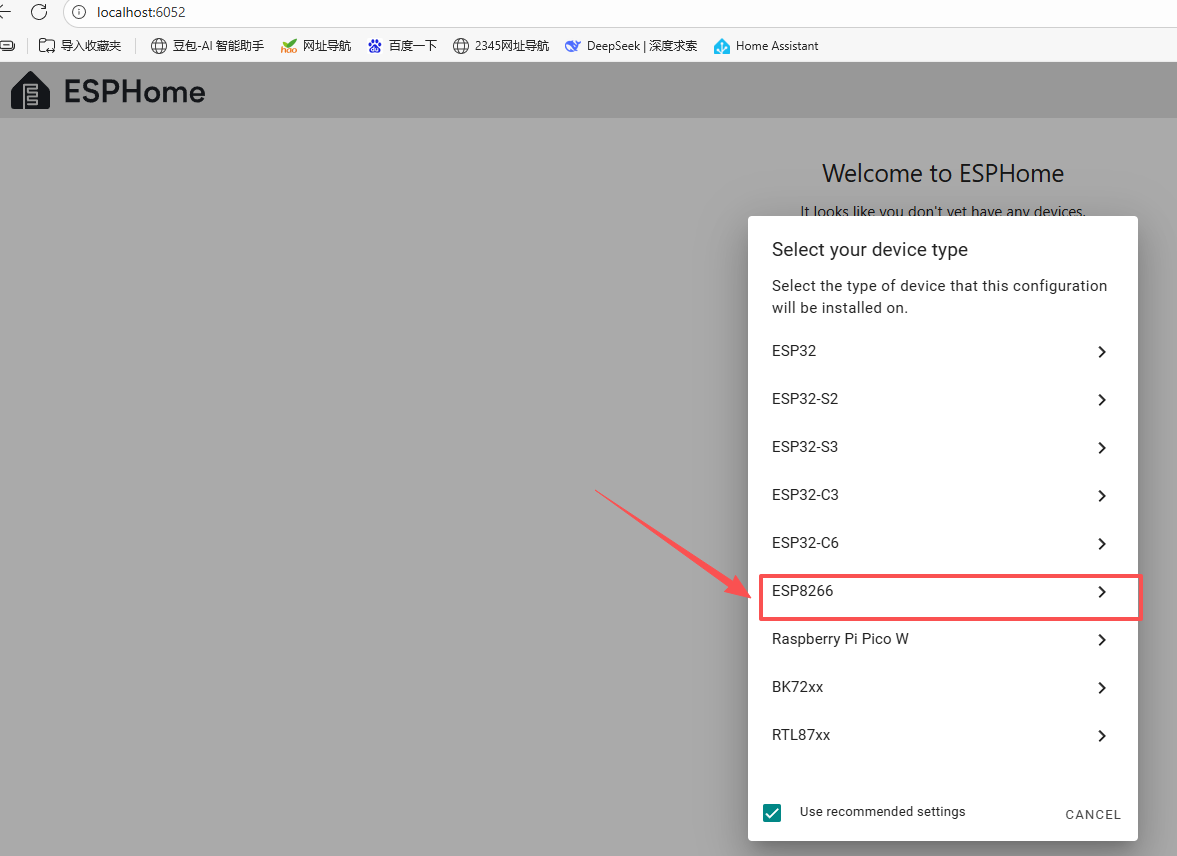Open site info icon beside localhost address

click(x=79, y=12)
